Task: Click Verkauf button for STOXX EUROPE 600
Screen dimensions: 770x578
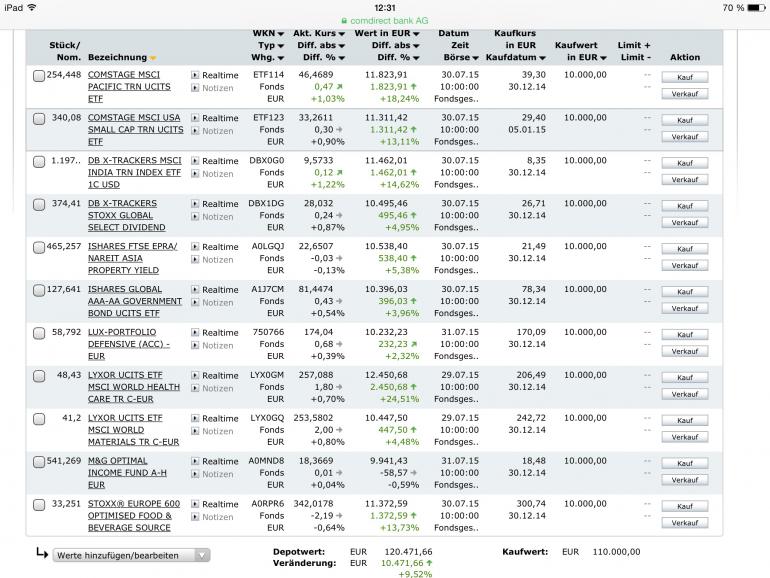Action: [685, 523]
